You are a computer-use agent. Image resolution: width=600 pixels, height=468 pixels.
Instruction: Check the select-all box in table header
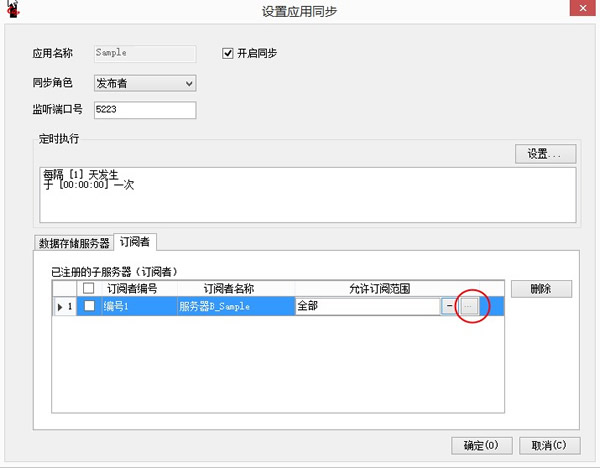89,289
